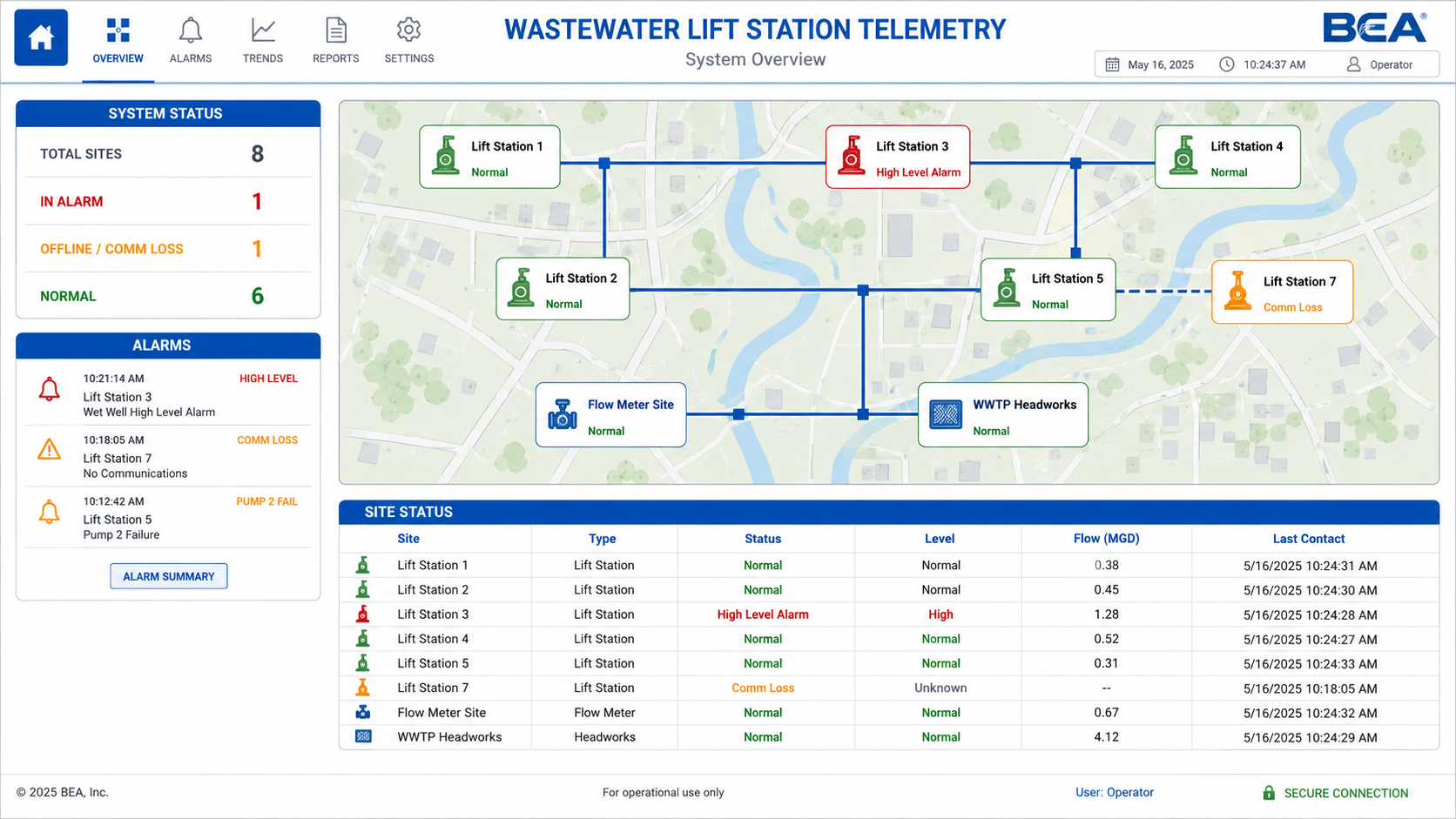
Task: Click the 'Lift Station 5' name in Site Status table
Action: click(x=433, y=663)
